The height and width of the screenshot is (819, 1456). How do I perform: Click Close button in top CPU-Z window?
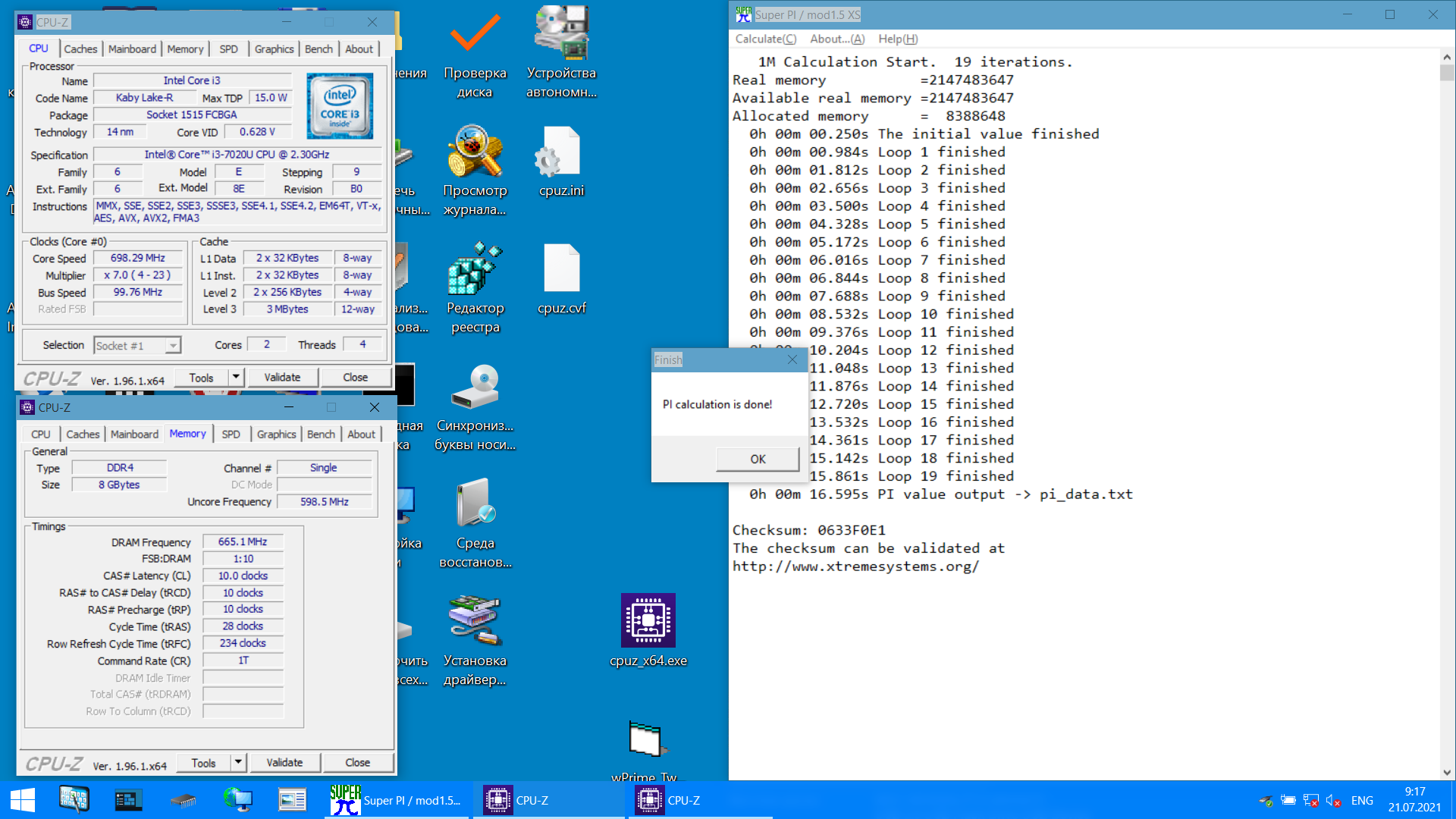pos(355,377)
